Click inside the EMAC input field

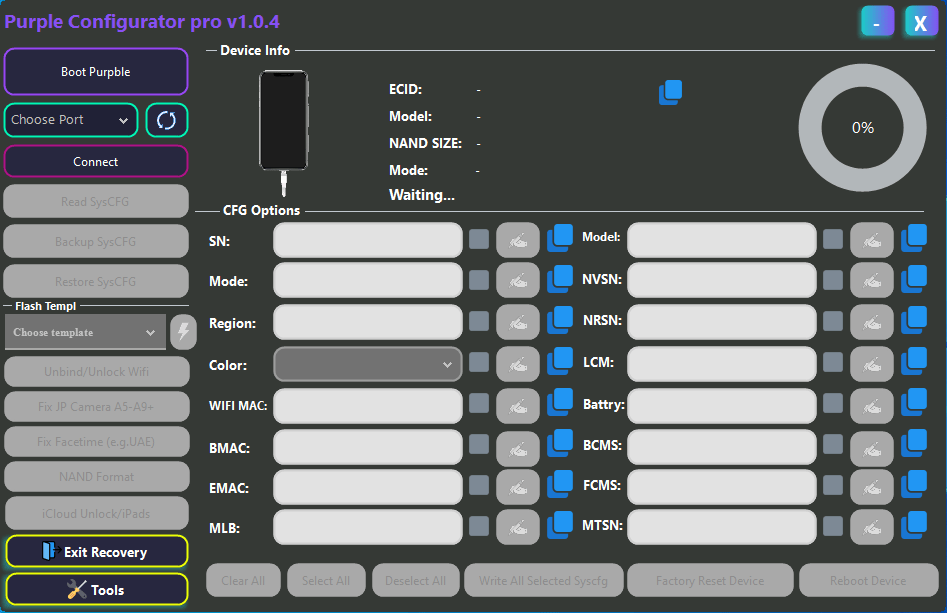pos(367,487)
